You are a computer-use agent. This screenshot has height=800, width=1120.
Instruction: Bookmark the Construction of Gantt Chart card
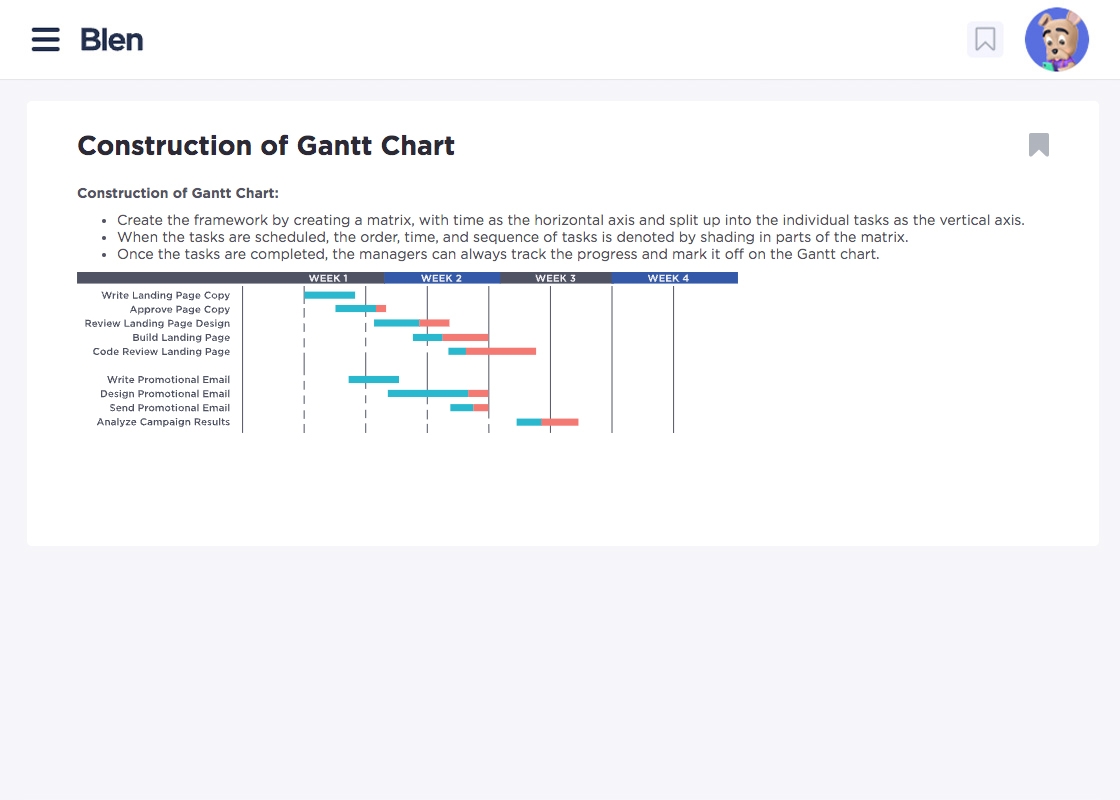pos(1039,145)
